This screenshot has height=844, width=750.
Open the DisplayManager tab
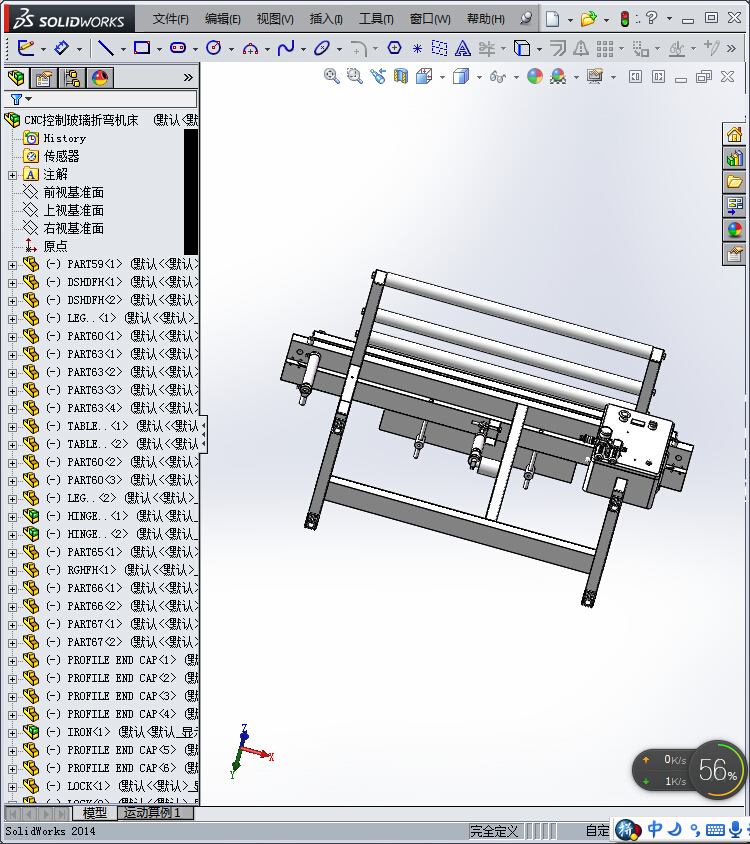tap(100, 79)
